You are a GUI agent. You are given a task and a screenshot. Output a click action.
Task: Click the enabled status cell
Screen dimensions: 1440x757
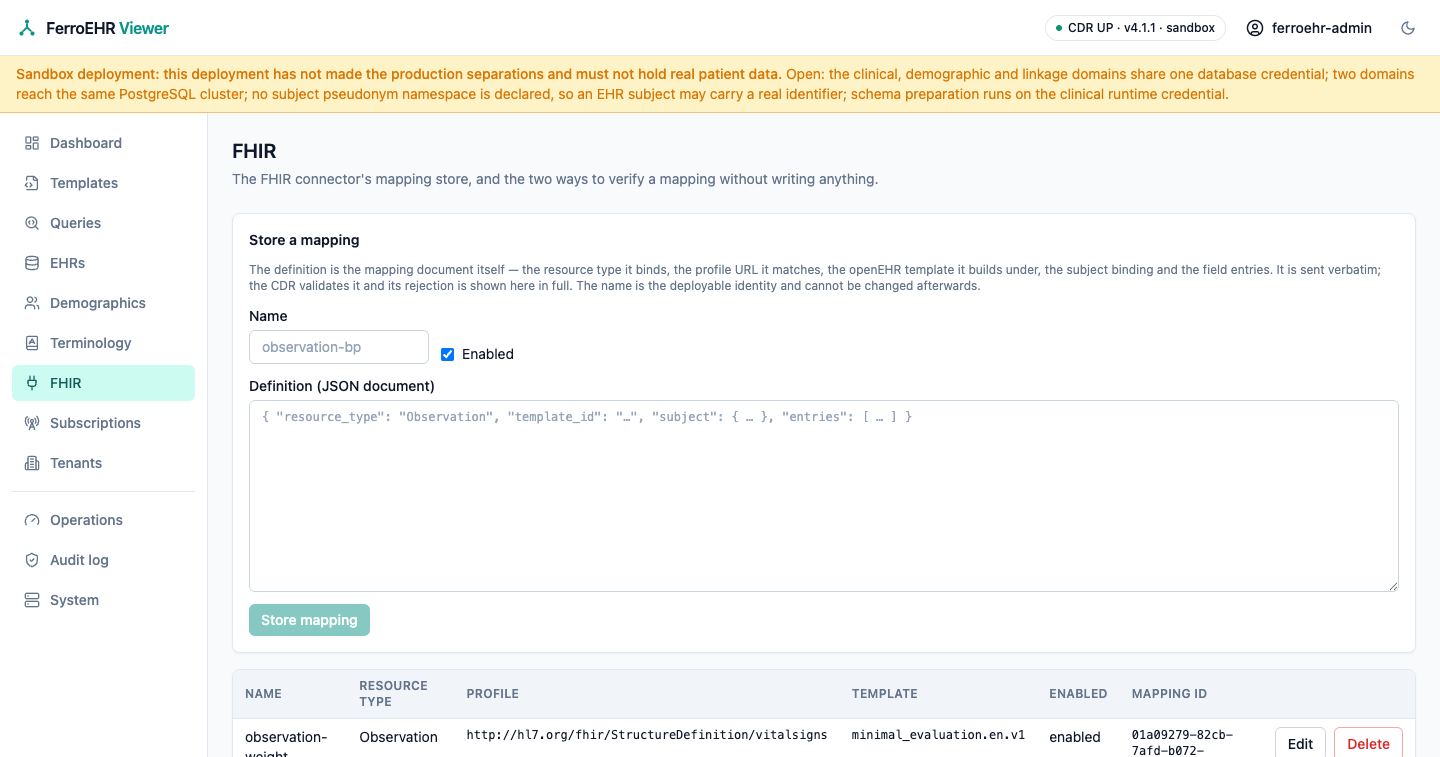(x=1075, y=737)
